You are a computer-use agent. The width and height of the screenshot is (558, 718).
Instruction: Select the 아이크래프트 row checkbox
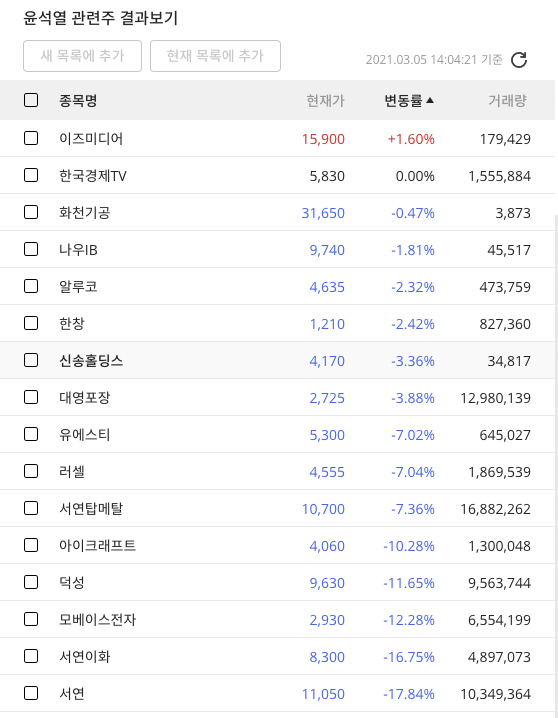(31, 546)
